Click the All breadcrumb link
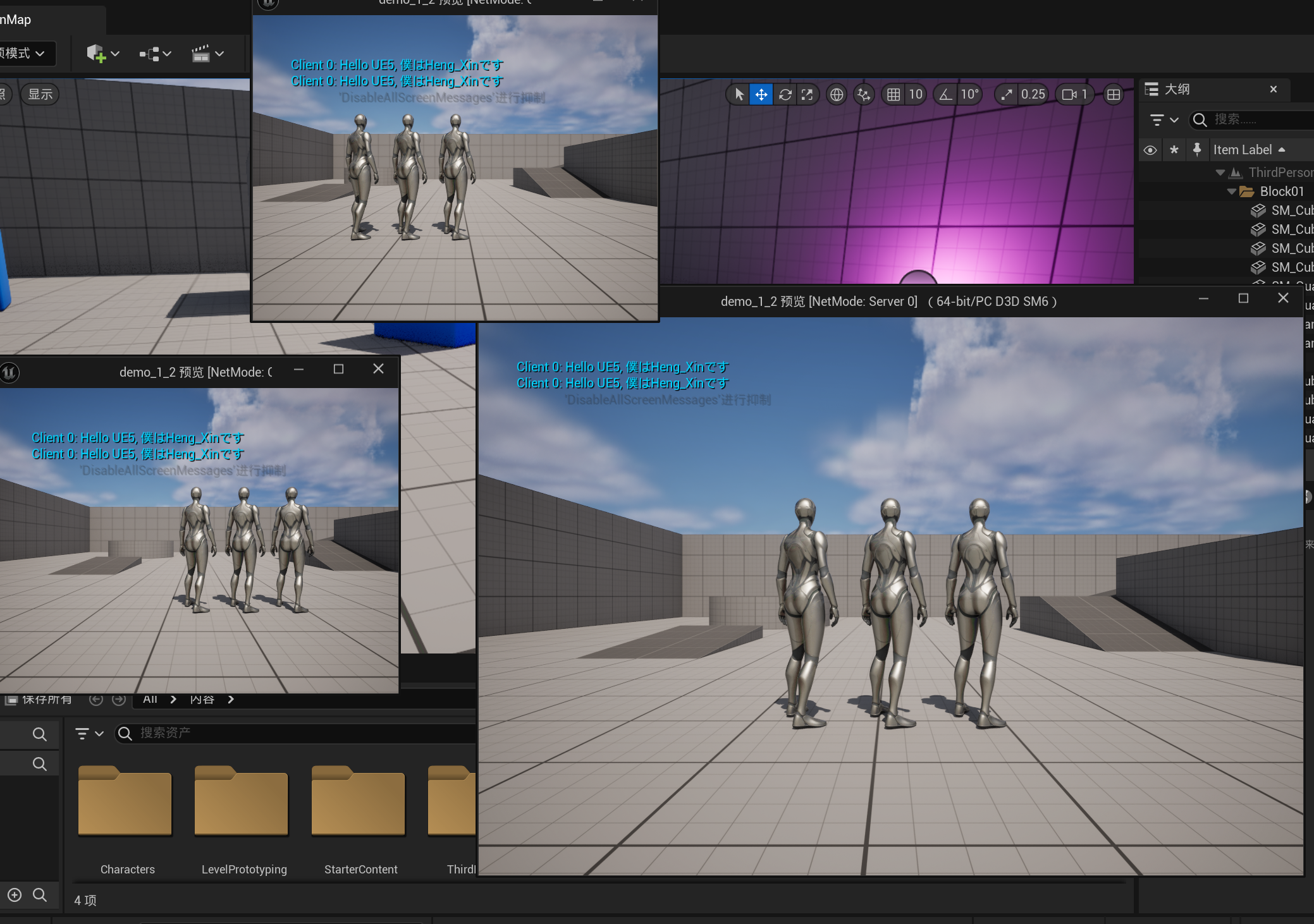 click(x=150, y=699)
